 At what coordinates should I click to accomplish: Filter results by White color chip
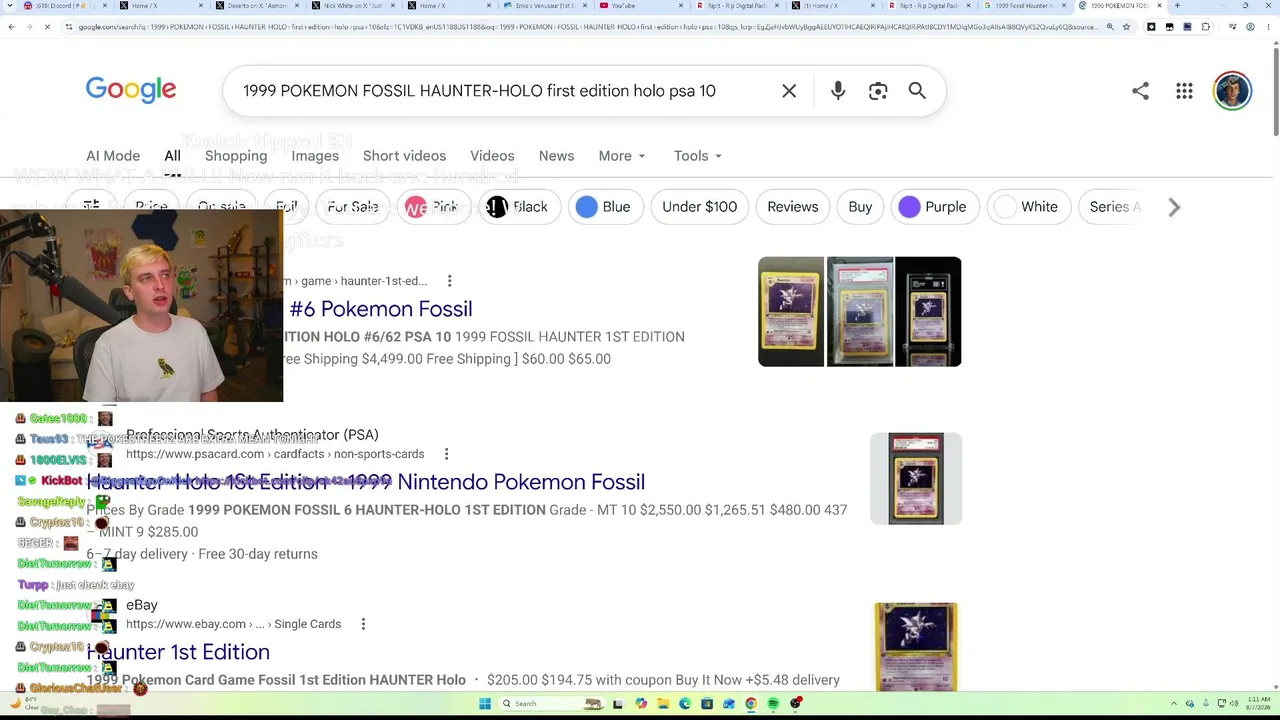tap(1027, 207)
